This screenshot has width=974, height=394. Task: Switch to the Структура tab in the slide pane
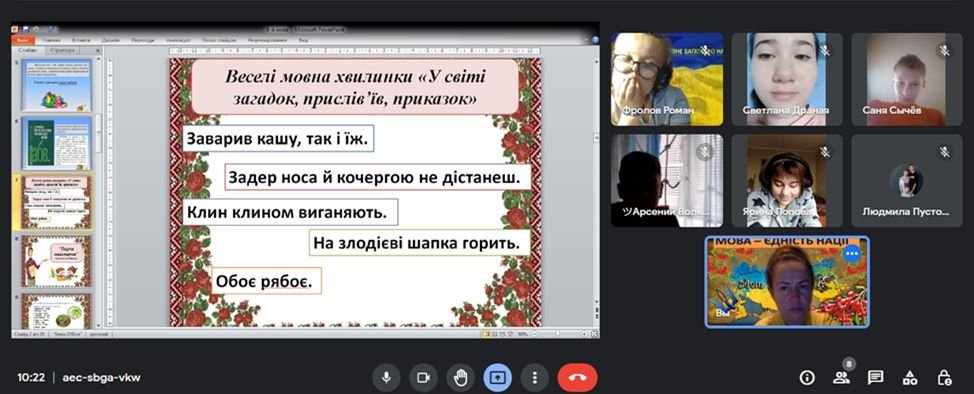click(62, 50)
